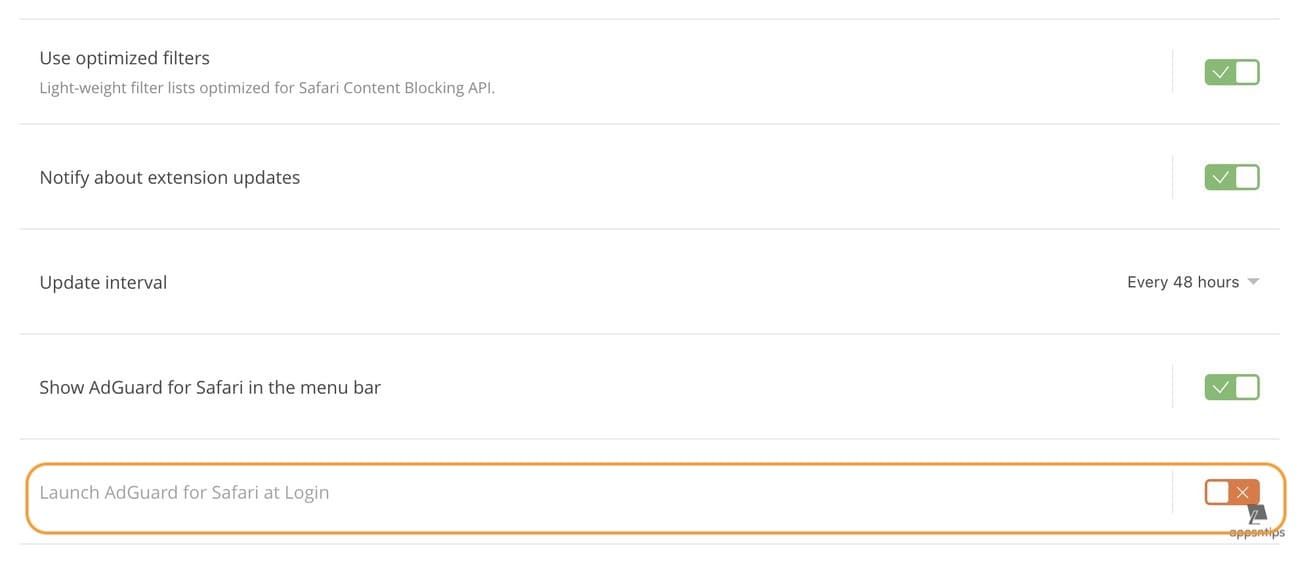
Task: Click the X icon on Login toggle
Action: pyautogui.click(x=1243, y=492)
